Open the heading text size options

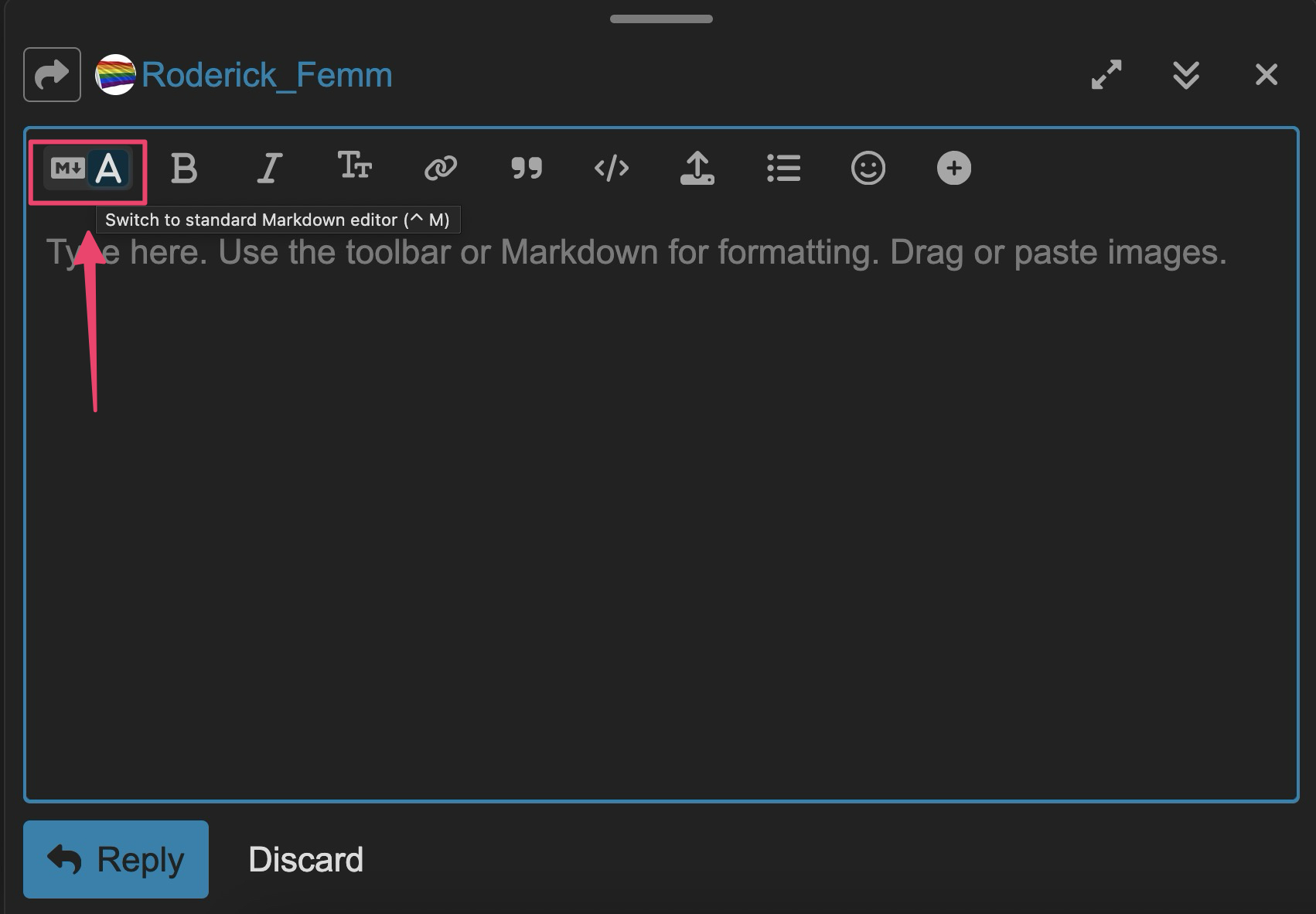[355, 167]
